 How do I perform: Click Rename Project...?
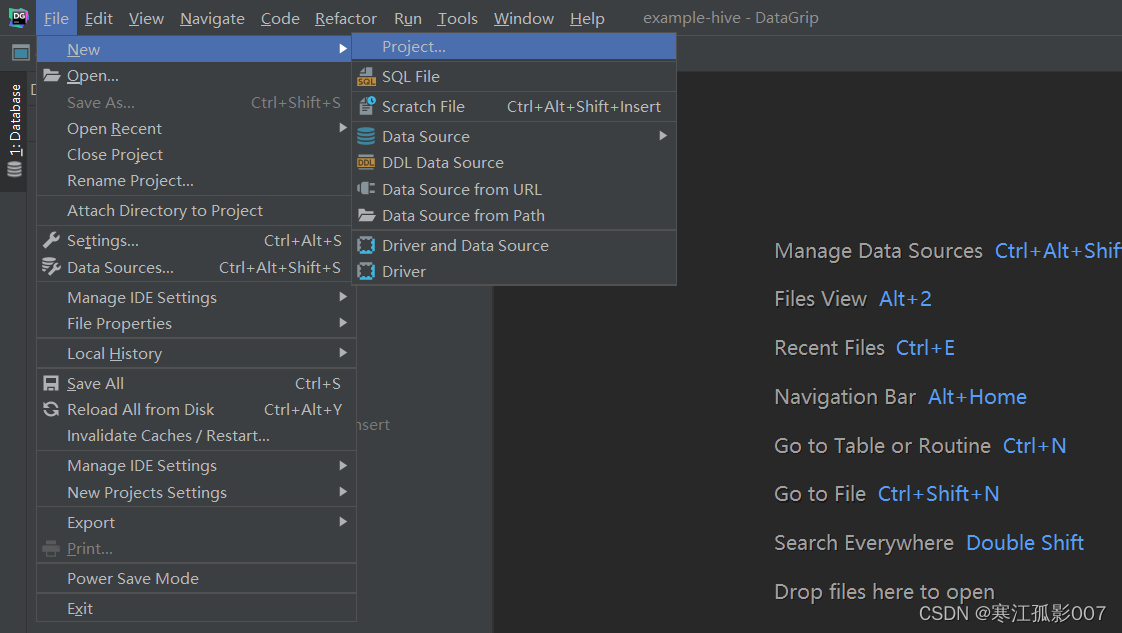click(x=194, y=180)
